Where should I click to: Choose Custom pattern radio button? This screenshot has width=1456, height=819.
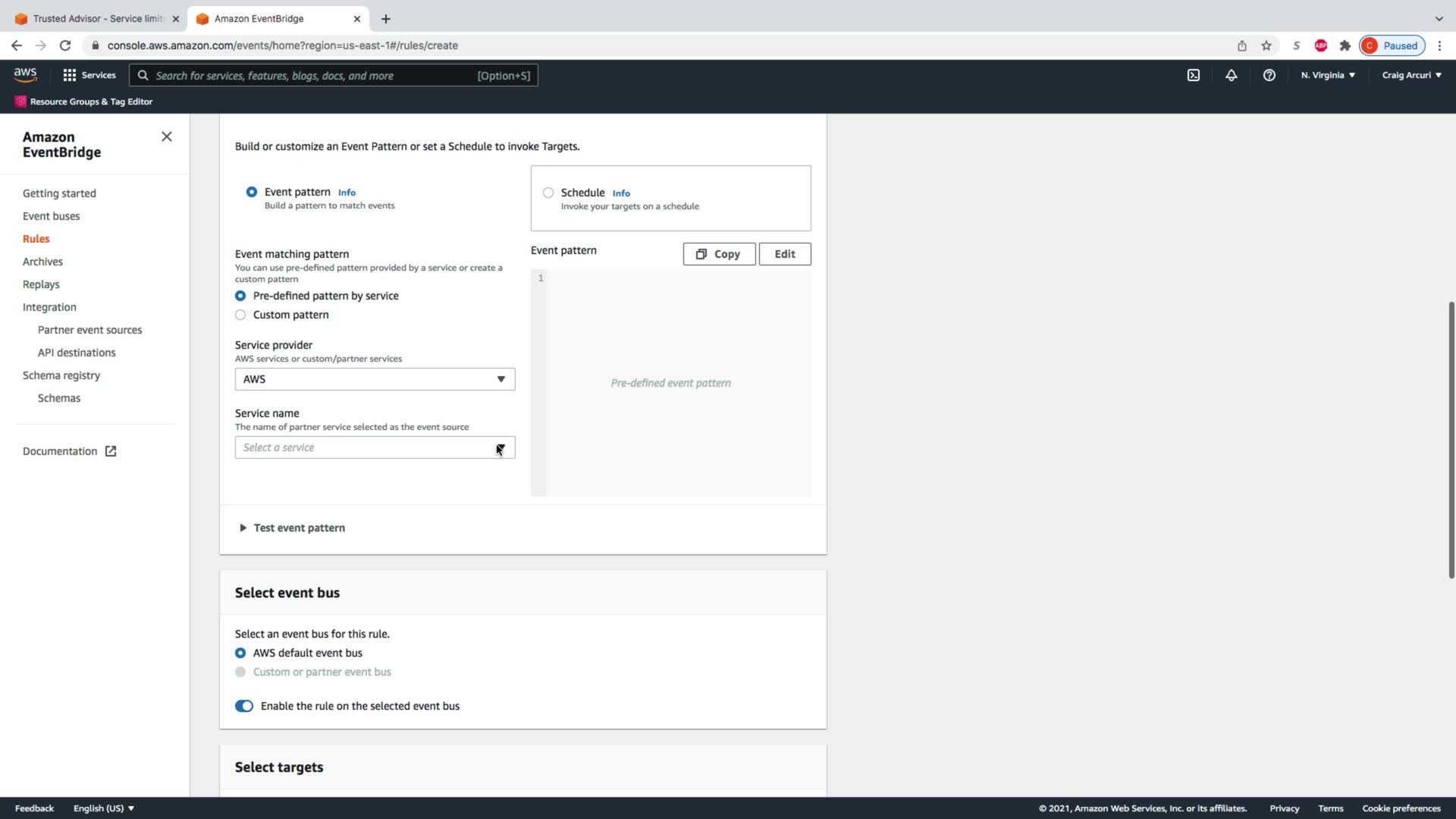(240, 315)
